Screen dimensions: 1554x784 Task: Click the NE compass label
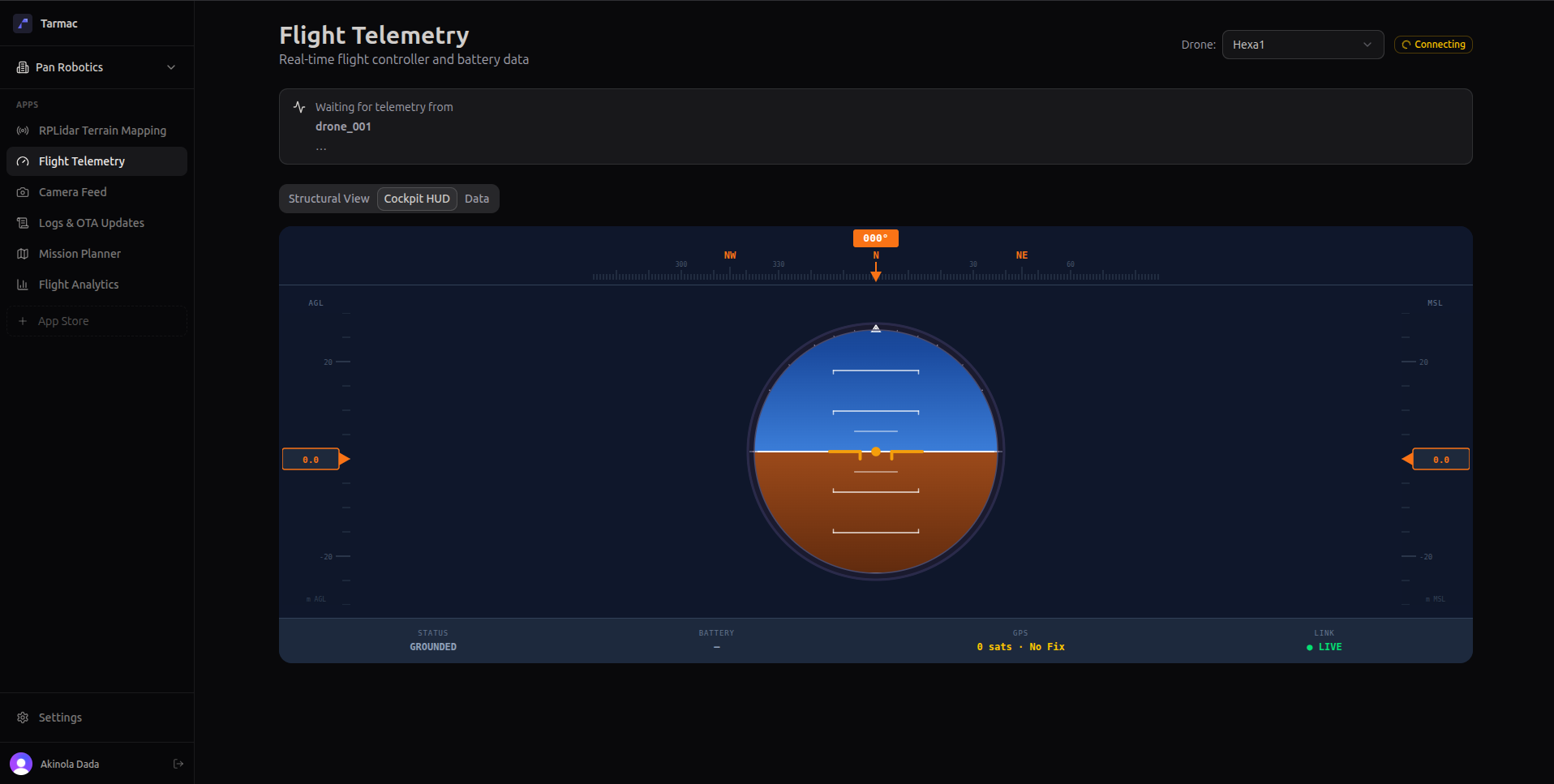pos(1022,255)
